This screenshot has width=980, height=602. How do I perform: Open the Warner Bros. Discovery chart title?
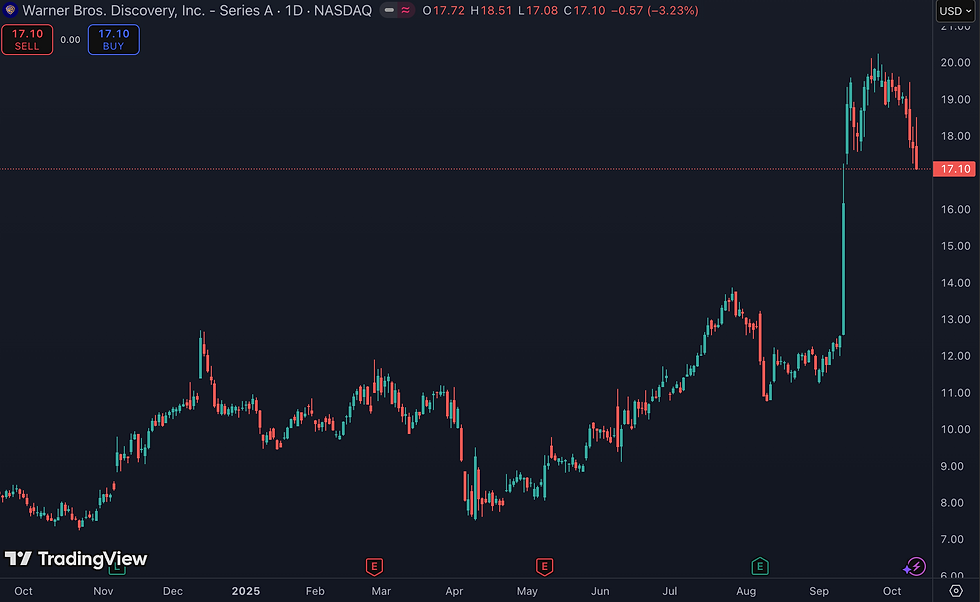point(197,11)
